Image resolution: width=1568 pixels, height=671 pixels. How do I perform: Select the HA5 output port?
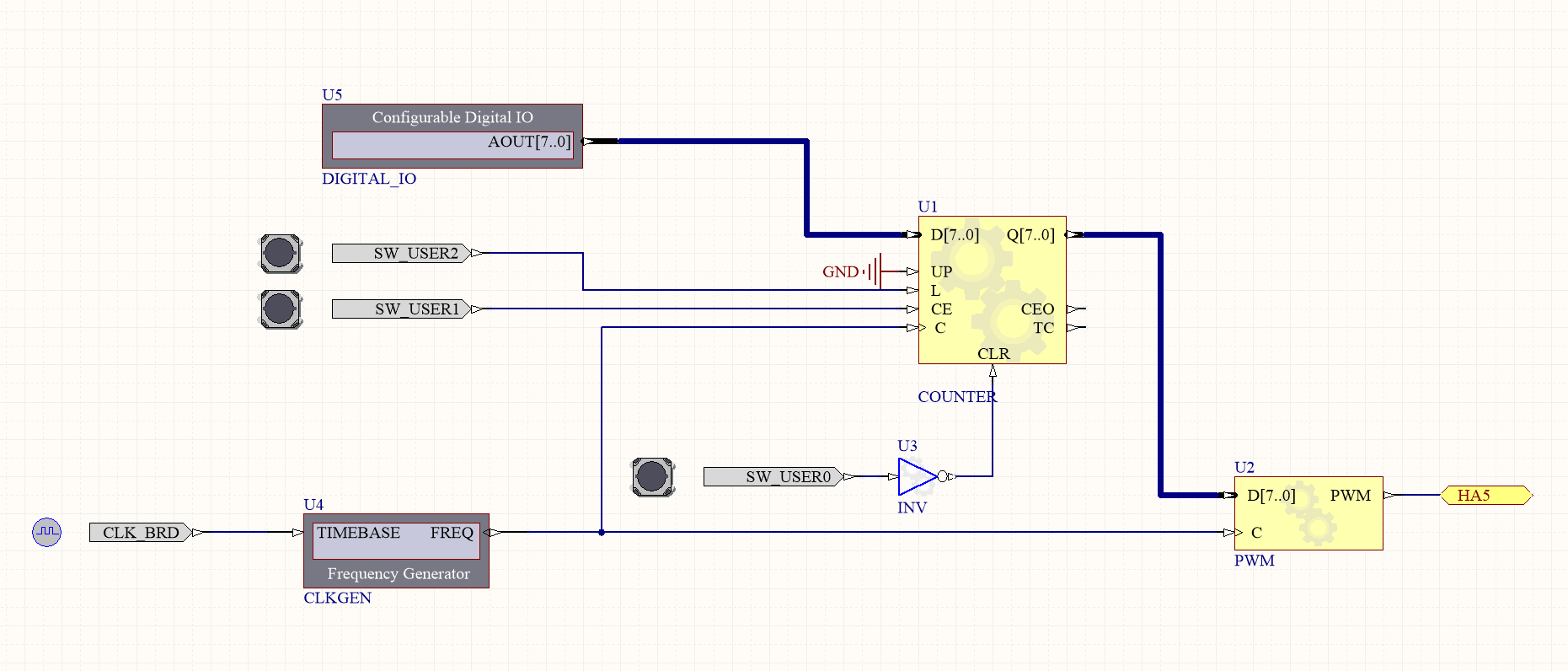tap(1485, 496)
